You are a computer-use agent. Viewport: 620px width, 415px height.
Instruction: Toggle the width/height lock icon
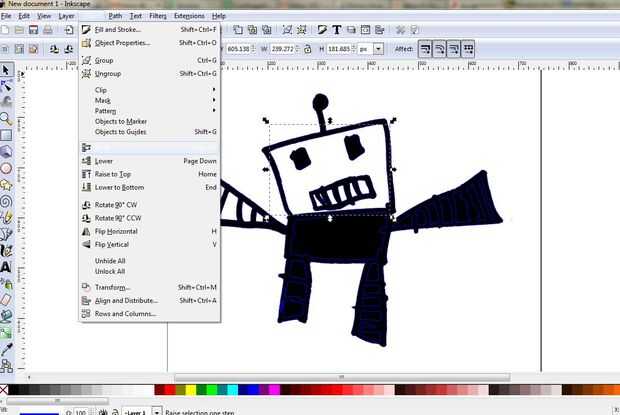point(308,49)
